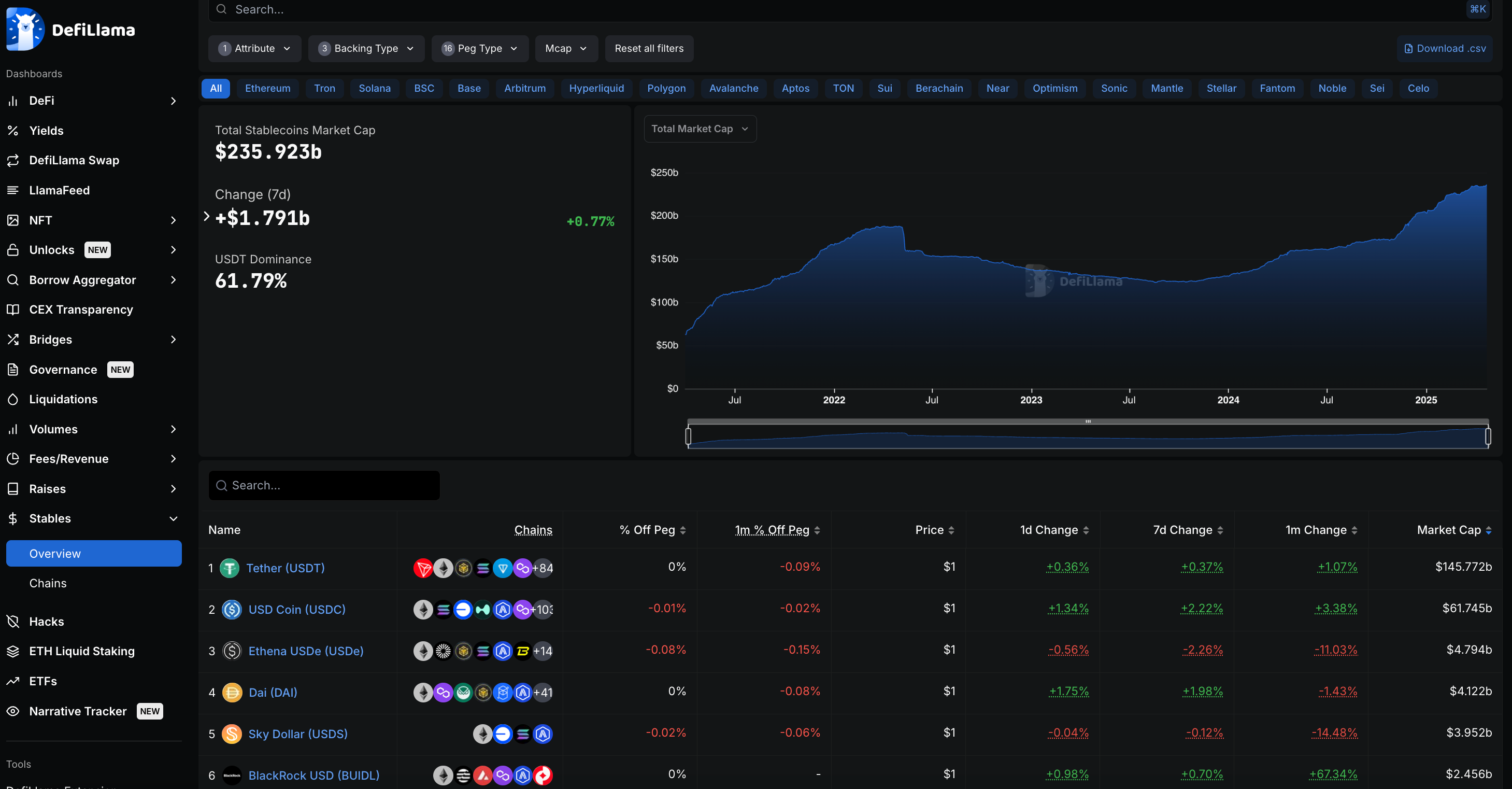This screenshot has width=1512, height=789.
Task: Open the BlackRock USD (BUIDL) link
Action: (314, 775)
